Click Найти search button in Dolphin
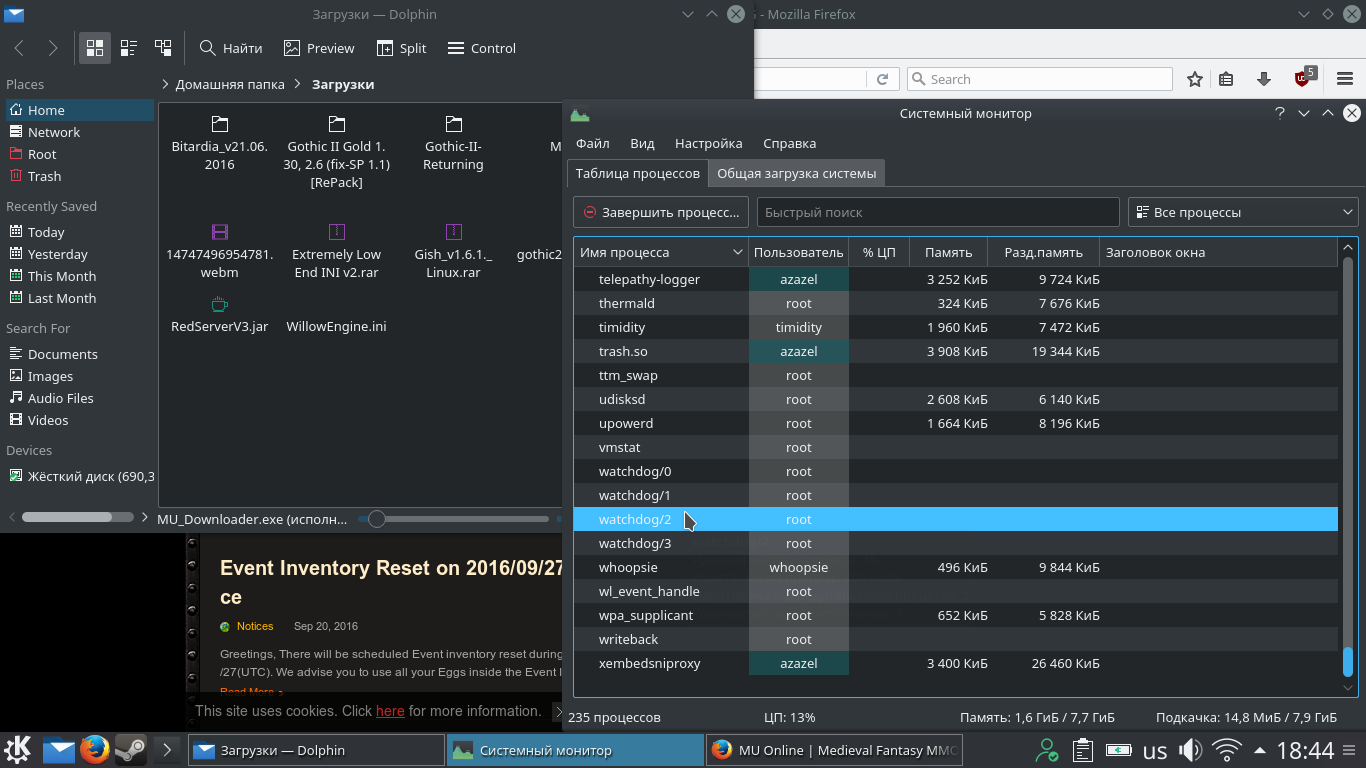 (231, 48)
